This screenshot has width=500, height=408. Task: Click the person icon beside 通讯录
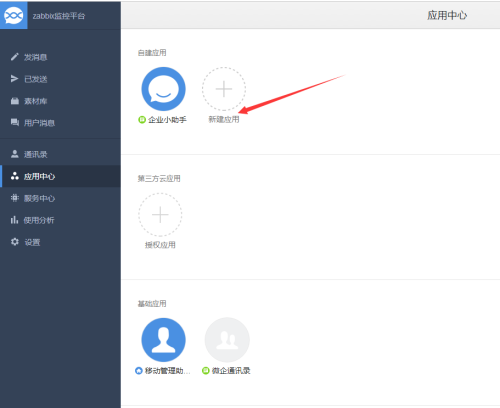[x=15, y=154]
